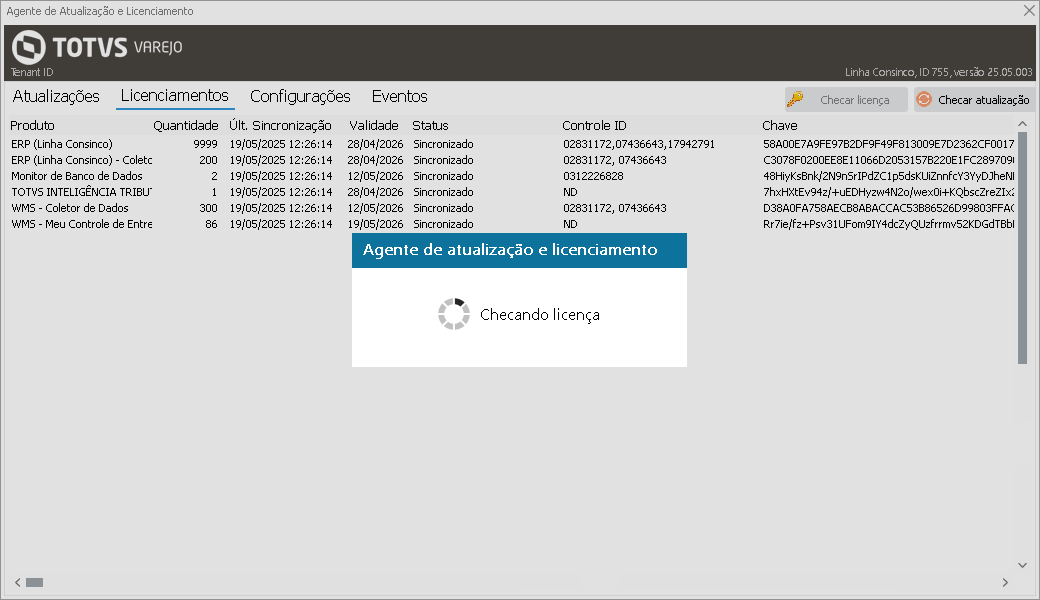
Task: Select the Eventos tab
Action: [x=399, y=96]
